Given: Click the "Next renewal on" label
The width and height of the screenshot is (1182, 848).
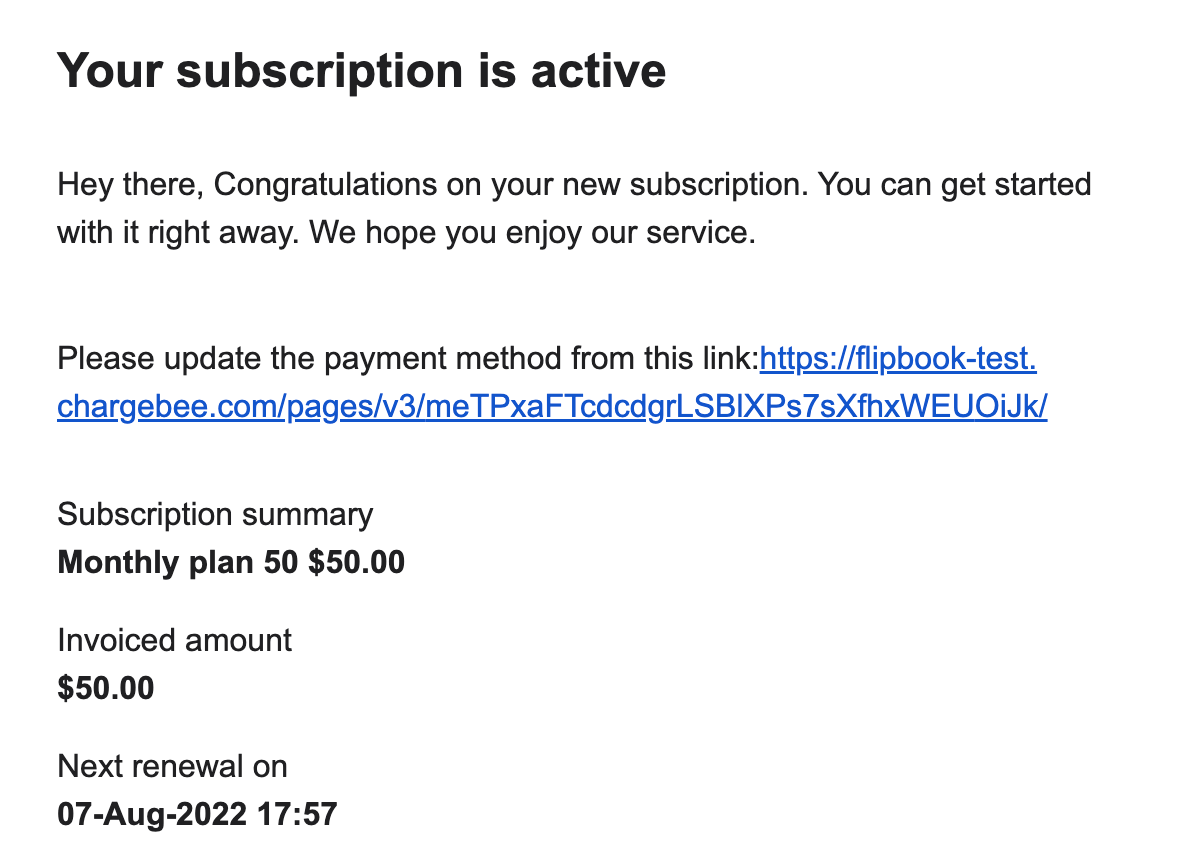Looking at the screenshot, I should (173, 767).
